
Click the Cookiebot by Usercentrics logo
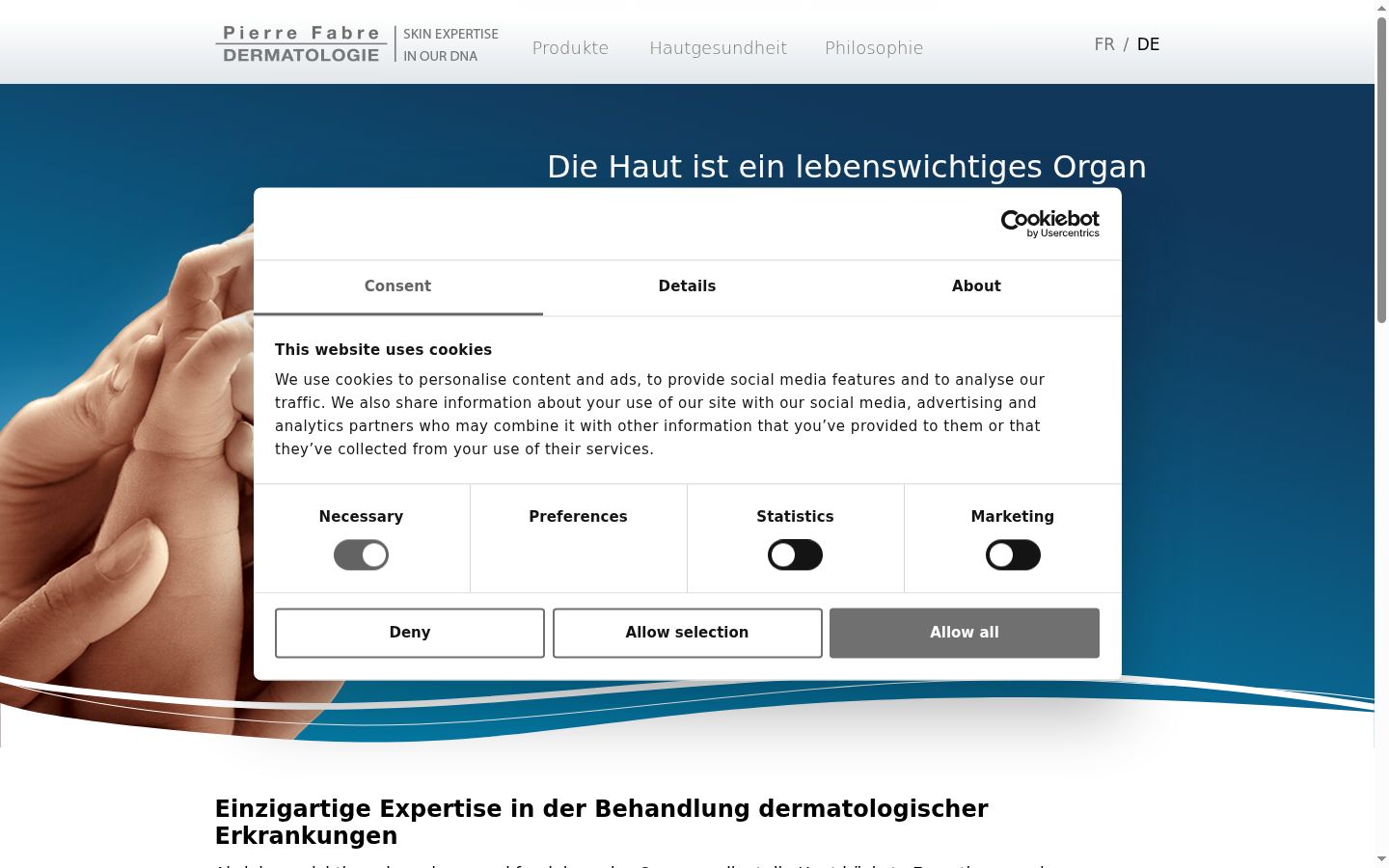point(1049,224)
